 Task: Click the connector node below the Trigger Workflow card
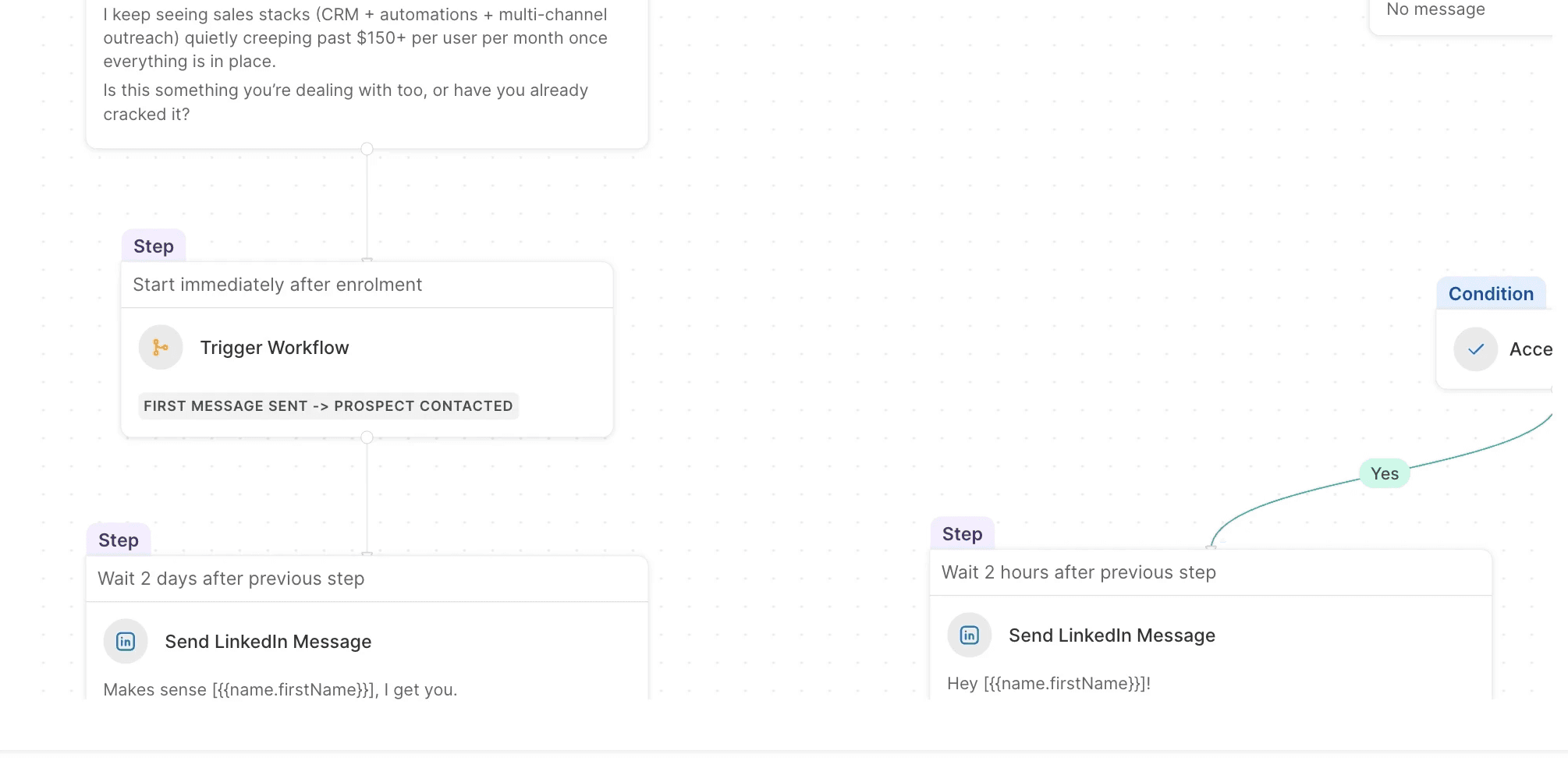367,437
